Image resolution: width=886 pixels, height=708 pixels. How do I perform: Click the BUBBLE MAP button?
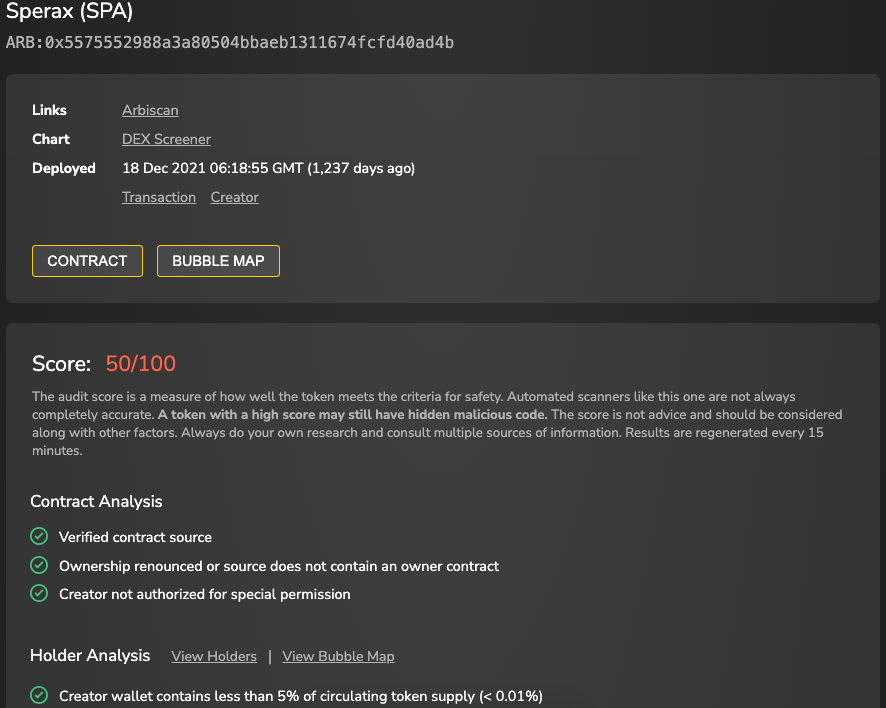coord(218,261)
